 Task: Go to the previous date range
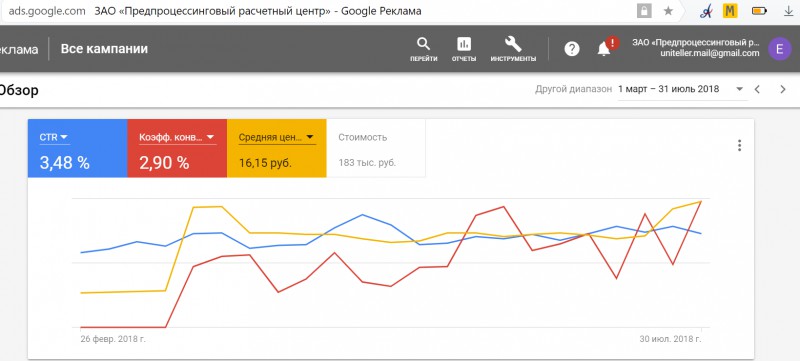point(758,89)
